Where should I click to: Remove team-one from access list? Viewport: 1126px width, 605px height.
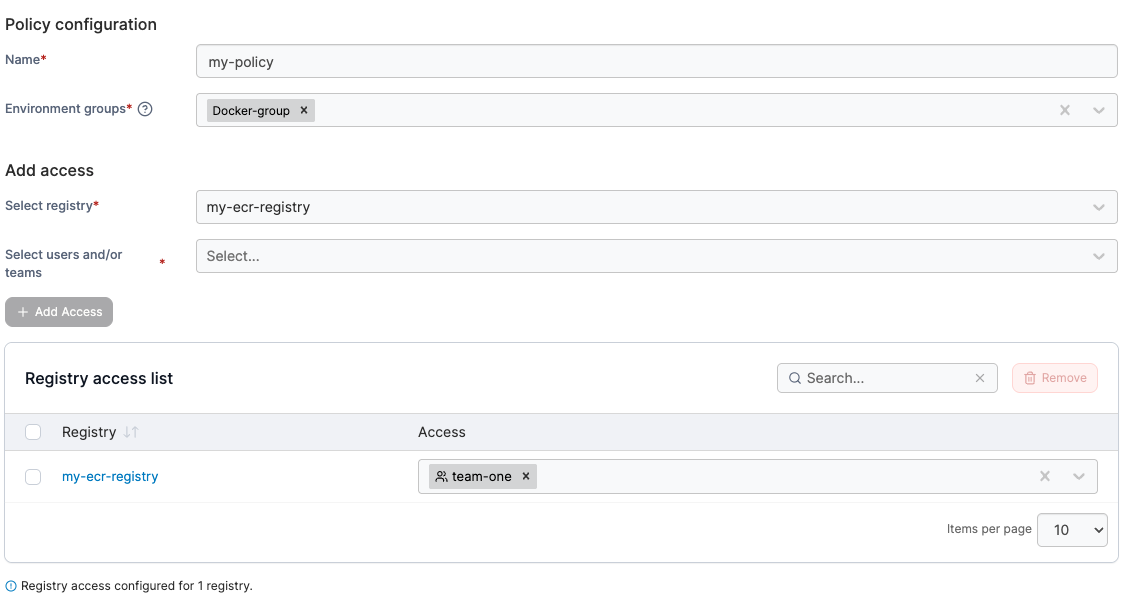tap(526, 477)
